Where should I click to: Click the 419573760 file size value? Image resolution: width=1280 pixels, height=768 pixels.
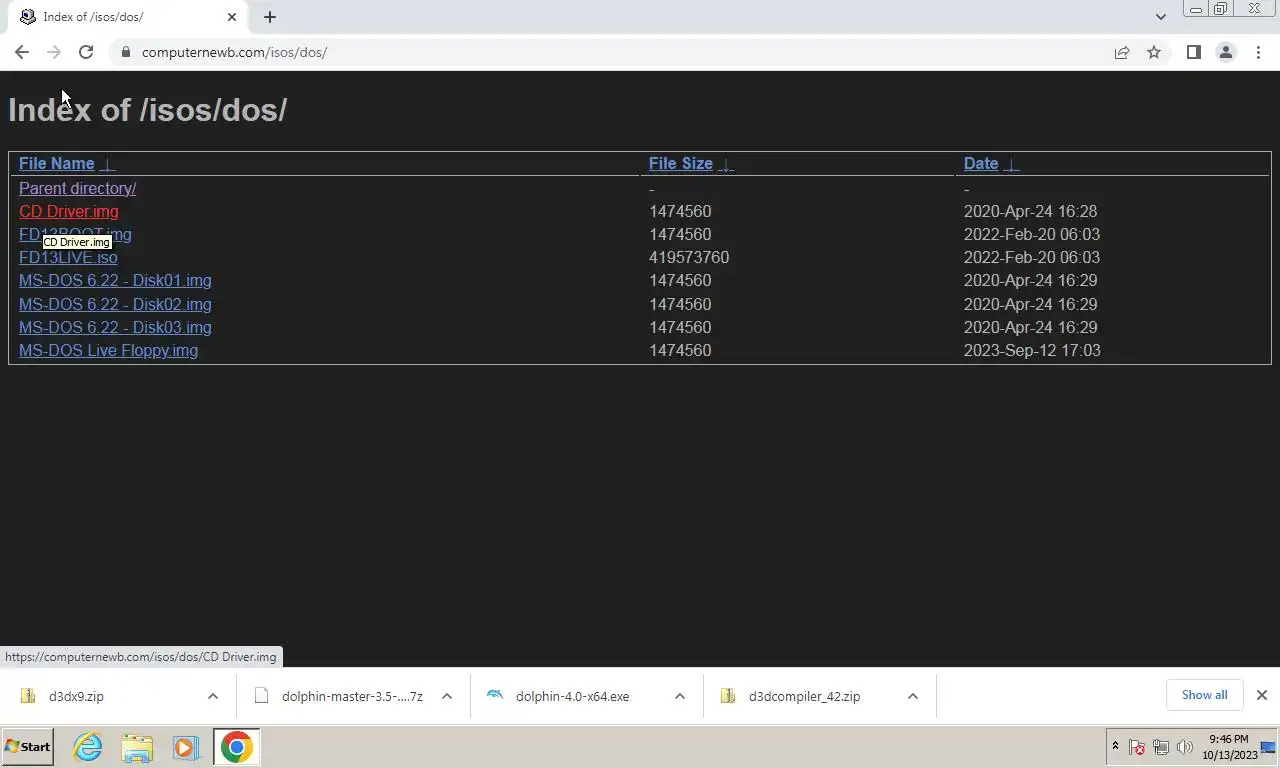(689, 257)
